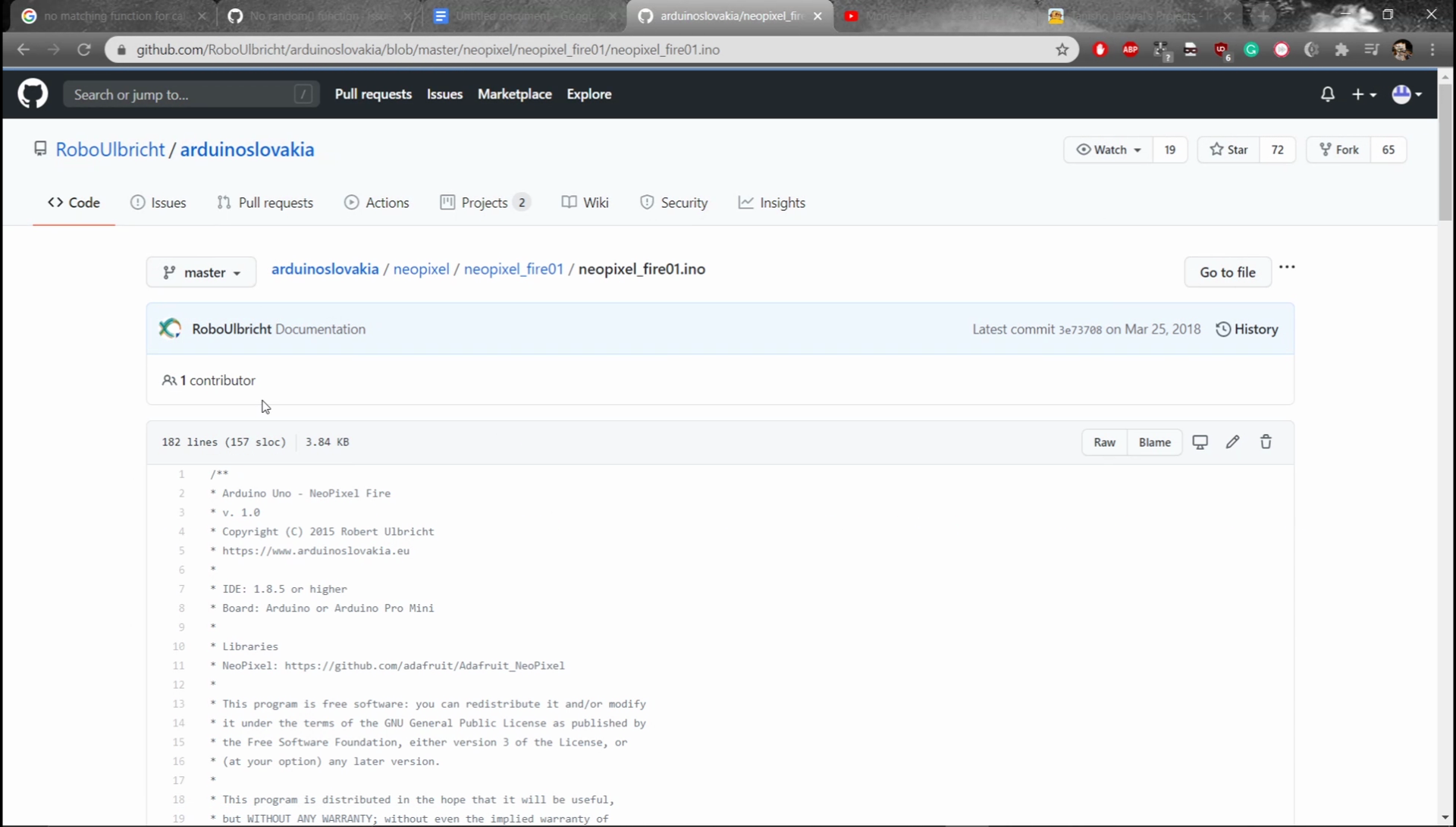Edit this file with pencil icon
1456x827 pixels.
click(1233, 442)
